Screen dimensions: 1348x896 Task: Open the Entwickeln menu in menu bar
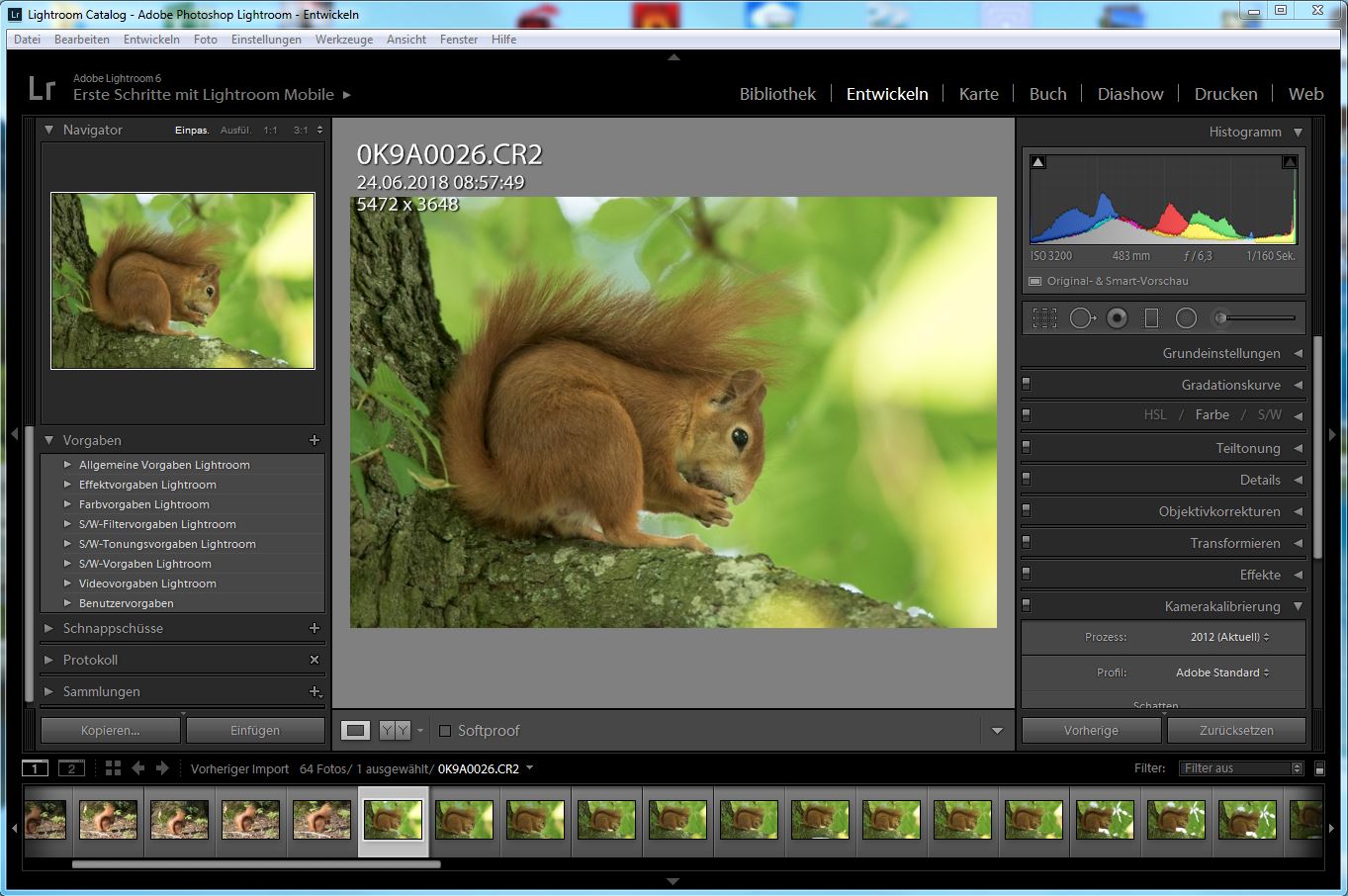pyautogui.click(x=151, y=40)
